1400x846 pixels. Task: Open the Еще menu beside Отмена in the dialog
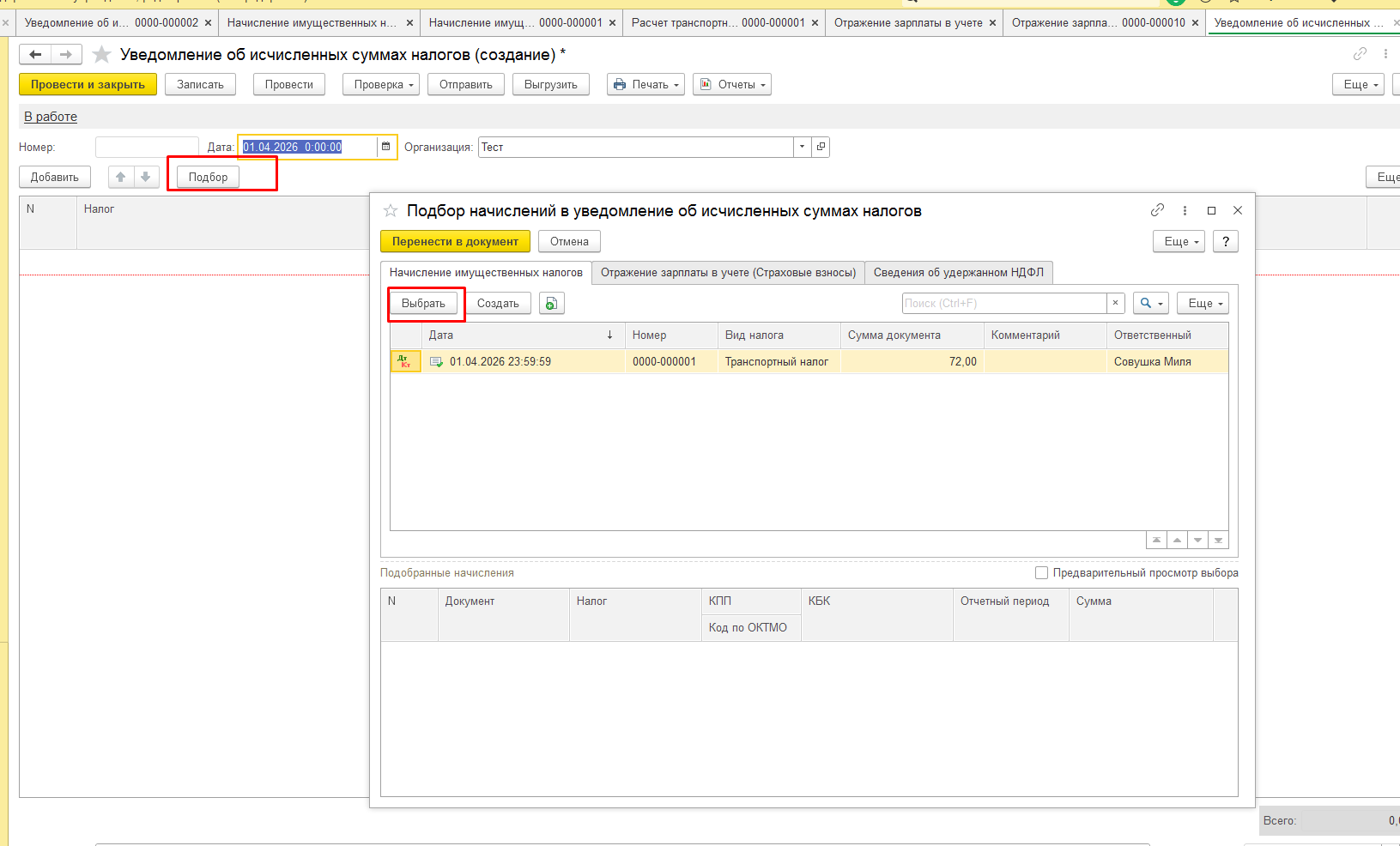[1179, 242]
